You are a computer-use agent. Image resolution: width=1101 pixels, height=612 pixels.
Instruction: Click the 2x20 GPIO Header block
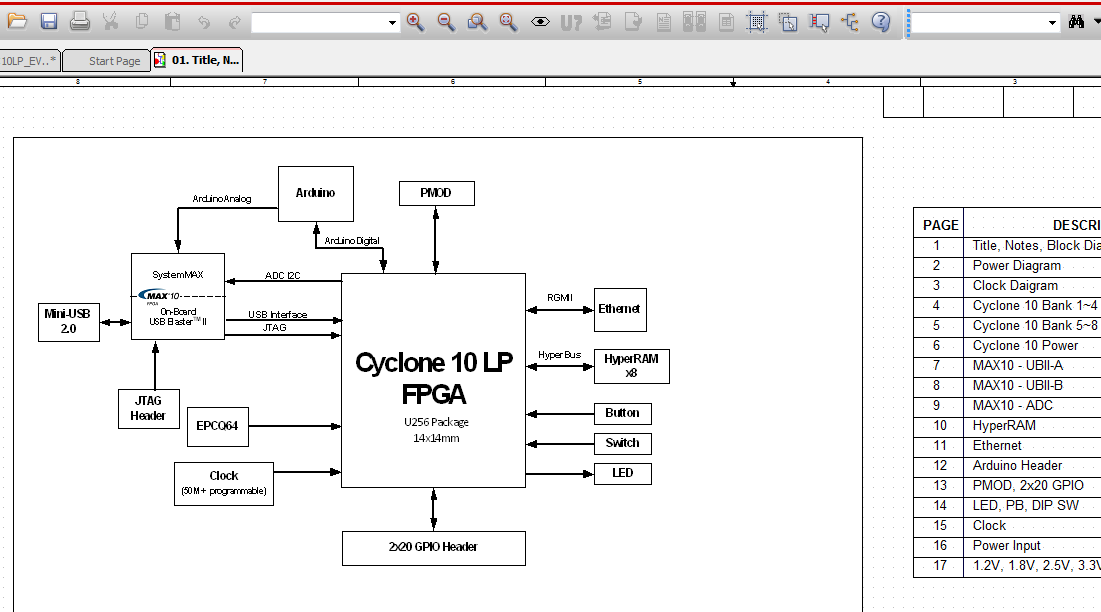pyautogui.click(x=433, y=547)
